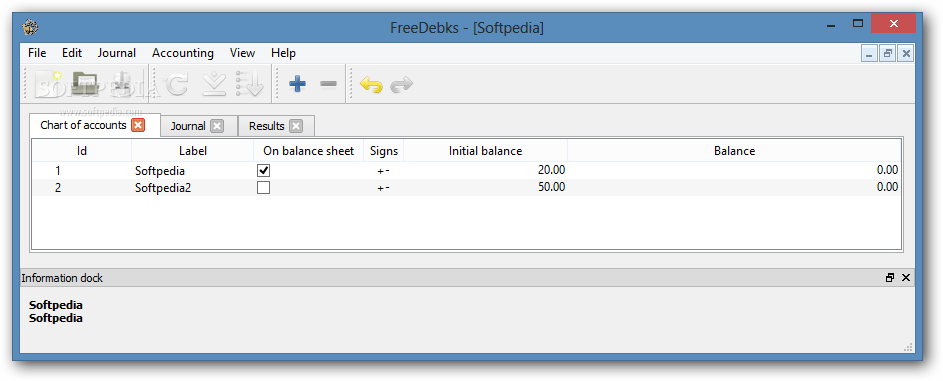Maximize the FreeDebks main window
The image size is (943, 381).
click(x=858, y=24)
